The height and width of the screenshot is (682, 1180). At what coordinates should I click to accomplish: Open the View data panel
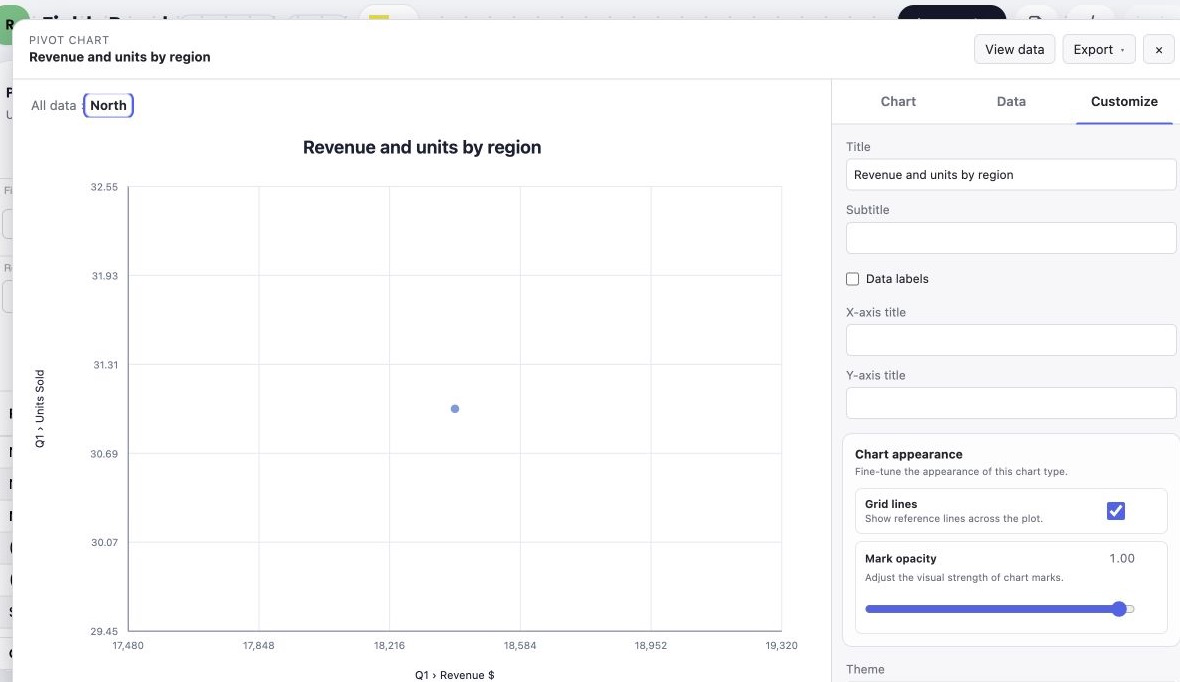point(1014,50)
